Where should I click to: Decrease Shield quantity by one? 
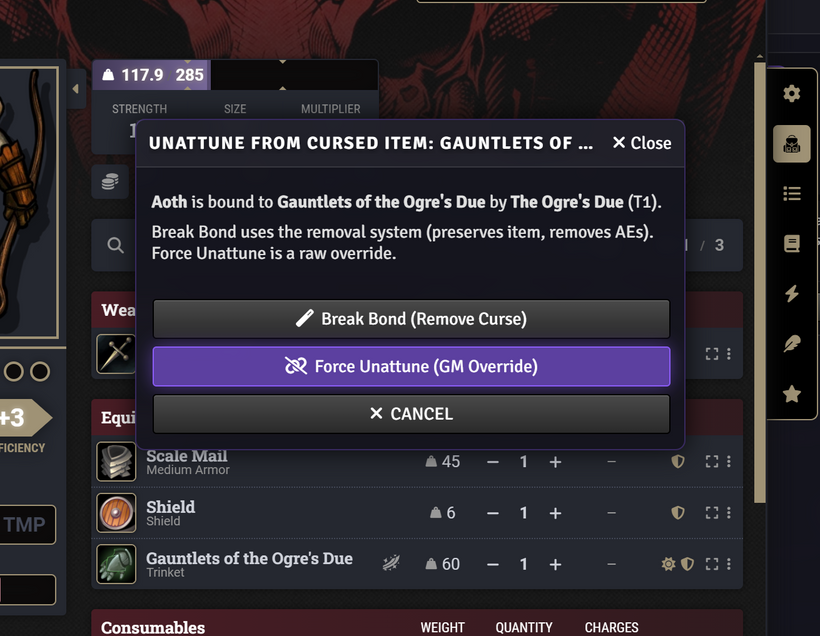click(493, 513)
